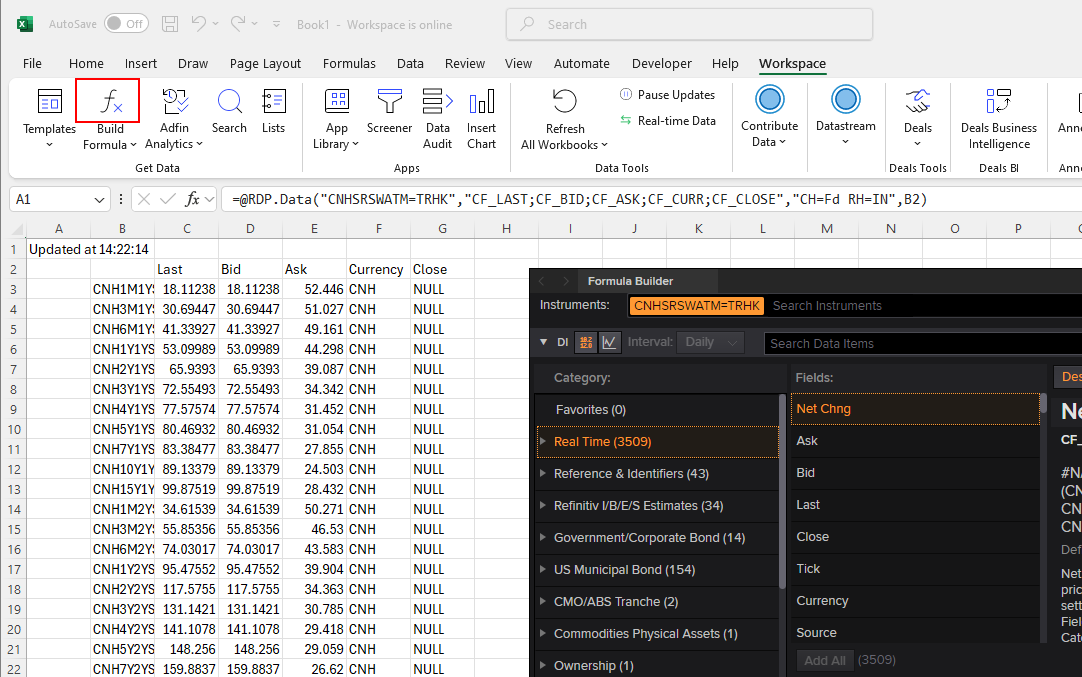The width and height of the screenshot is (1082, 677).
Task: Open the Page Layout tab
Action: pyautogui.click(x=265, y=63)
